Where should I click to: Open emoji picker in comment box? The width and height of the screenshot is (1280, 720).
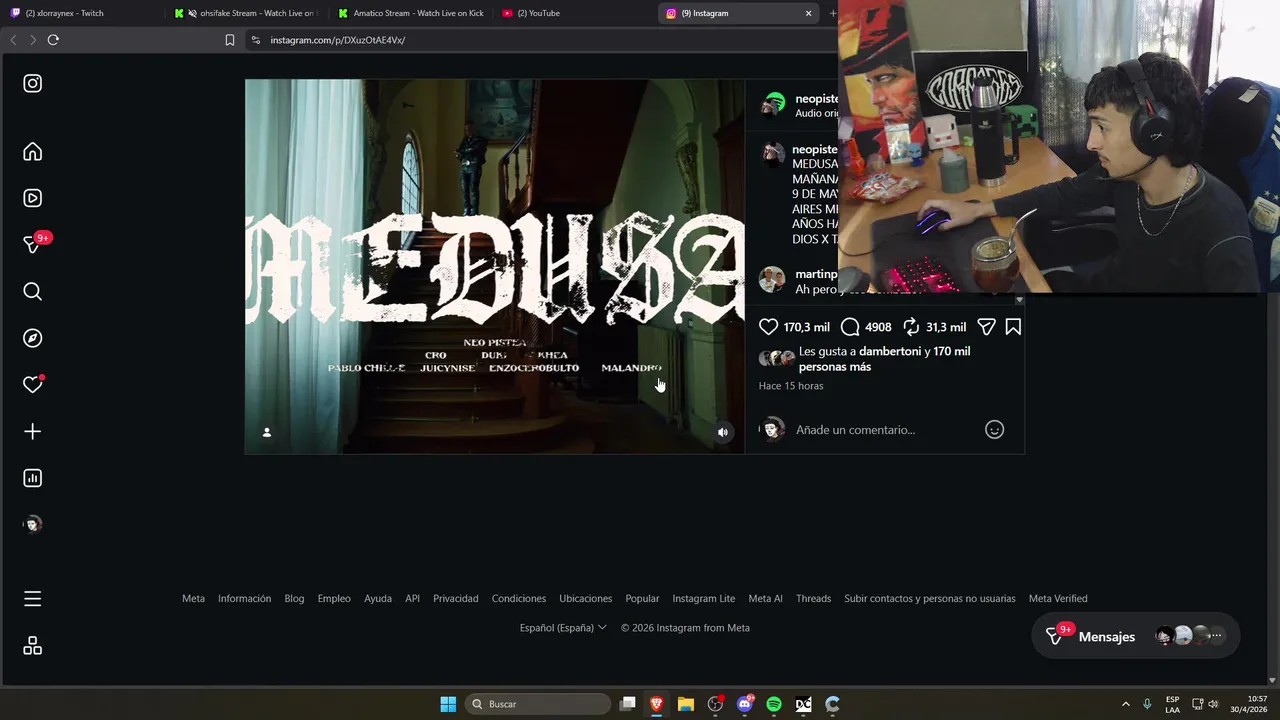[994, 429]
